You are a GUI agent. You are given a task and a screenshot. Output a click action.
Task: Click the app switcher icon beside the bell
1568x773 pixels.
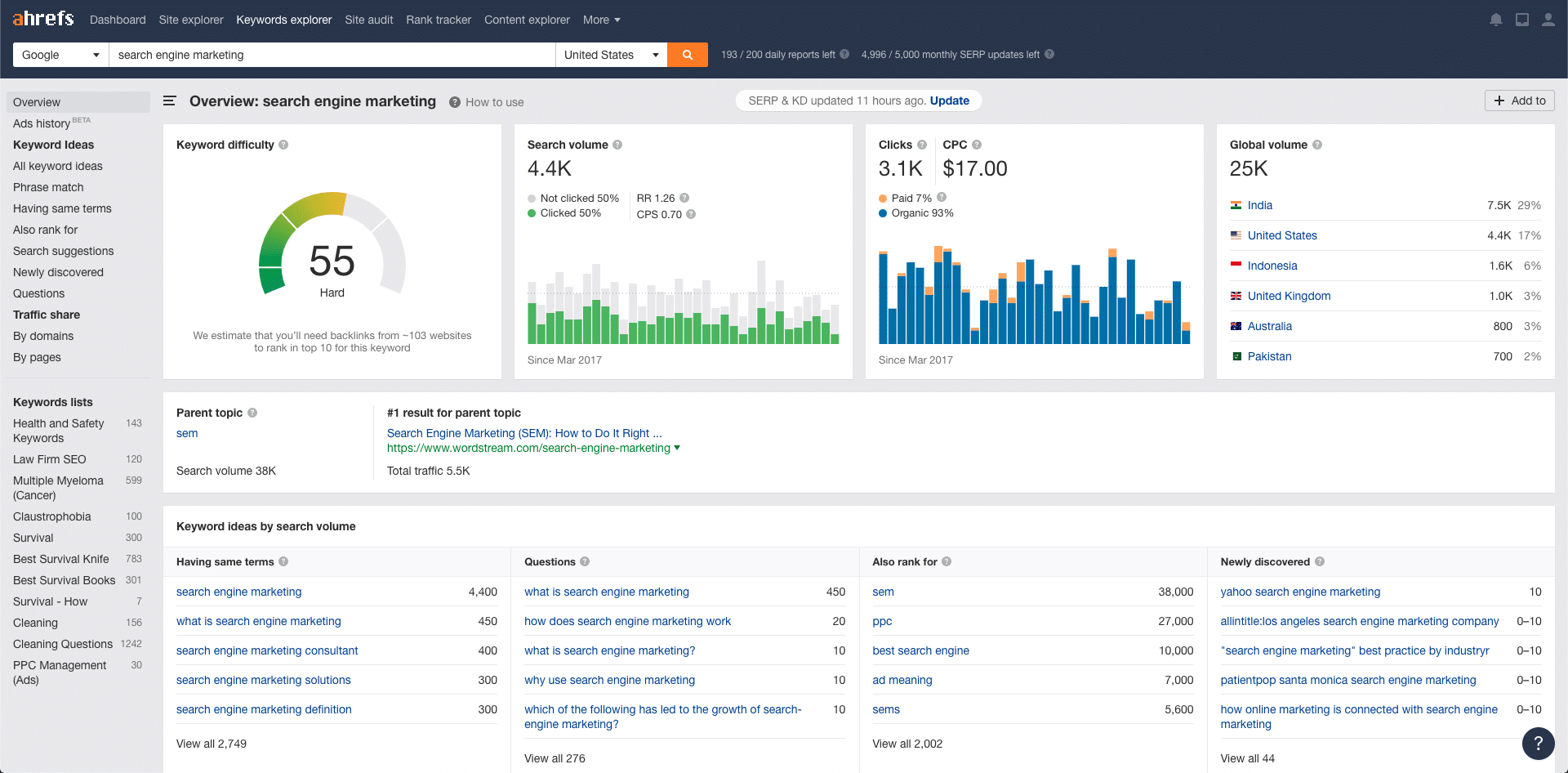pos(1521,19)
